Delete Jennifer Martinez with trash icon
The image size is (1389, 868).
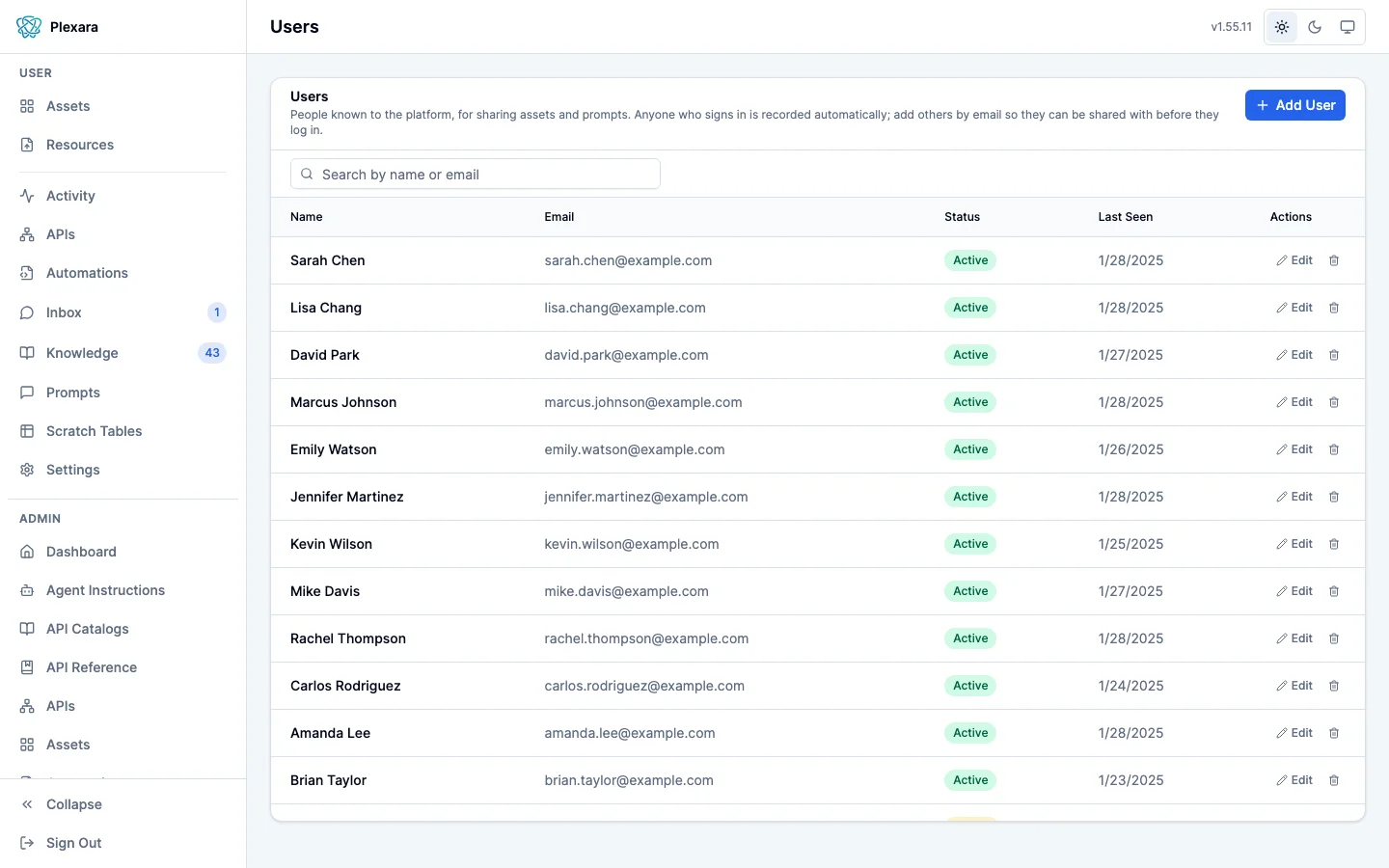[1334, 497]
